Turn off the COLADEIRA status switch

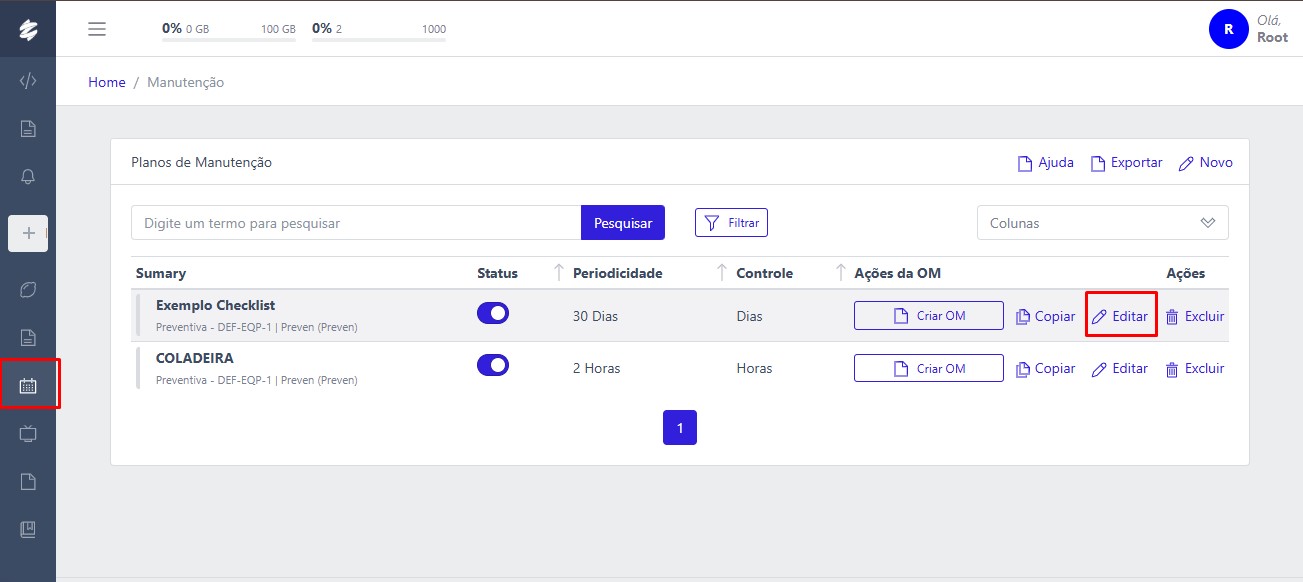coord(493,365)
